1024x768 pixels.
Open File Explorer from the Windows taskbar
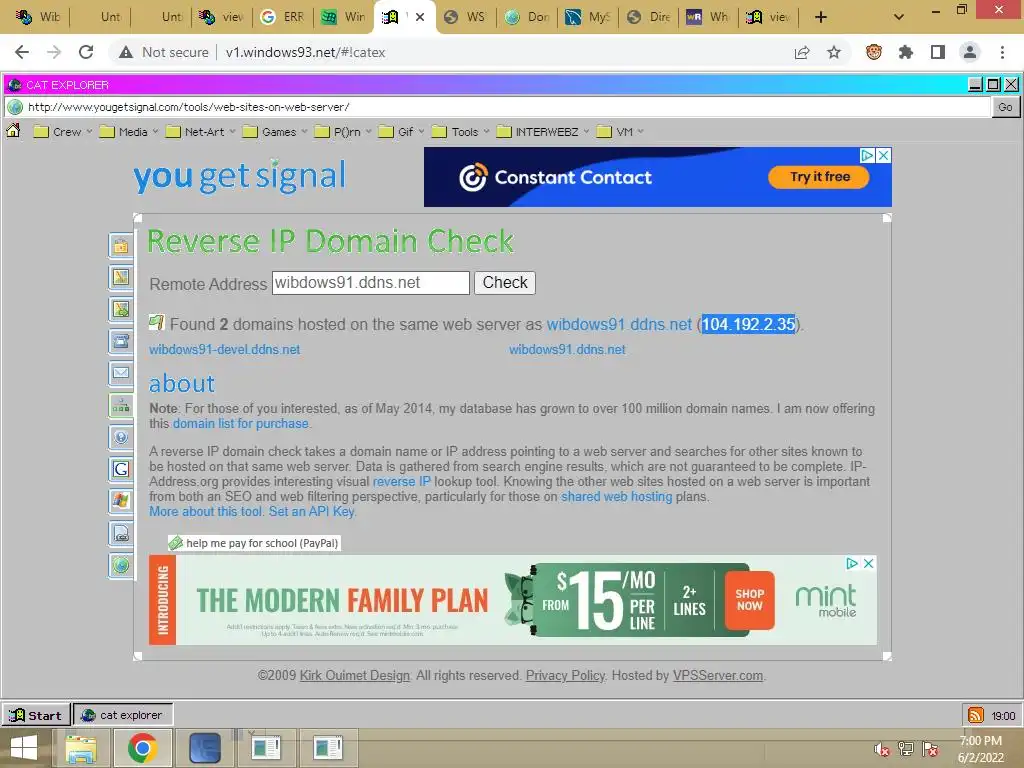(81, 748)
